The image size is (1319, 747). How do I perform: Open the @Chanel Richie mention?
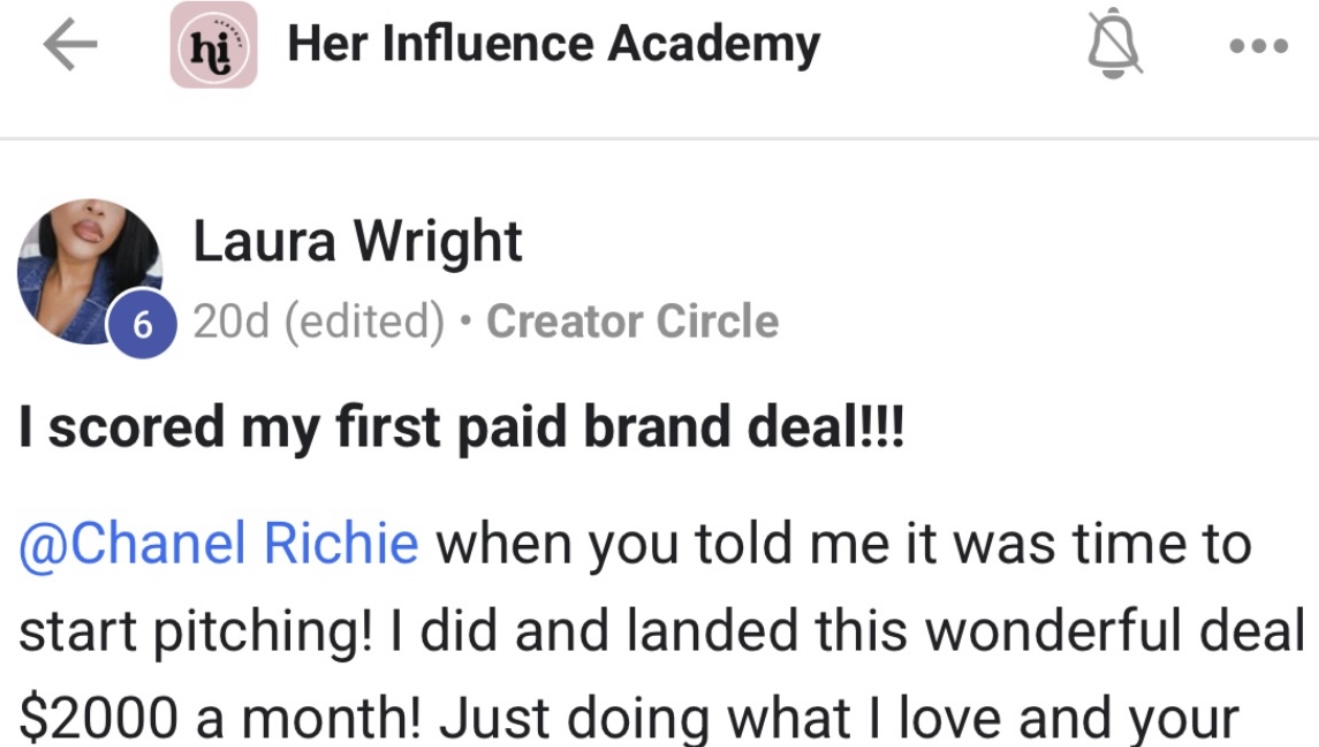point(219,543)
